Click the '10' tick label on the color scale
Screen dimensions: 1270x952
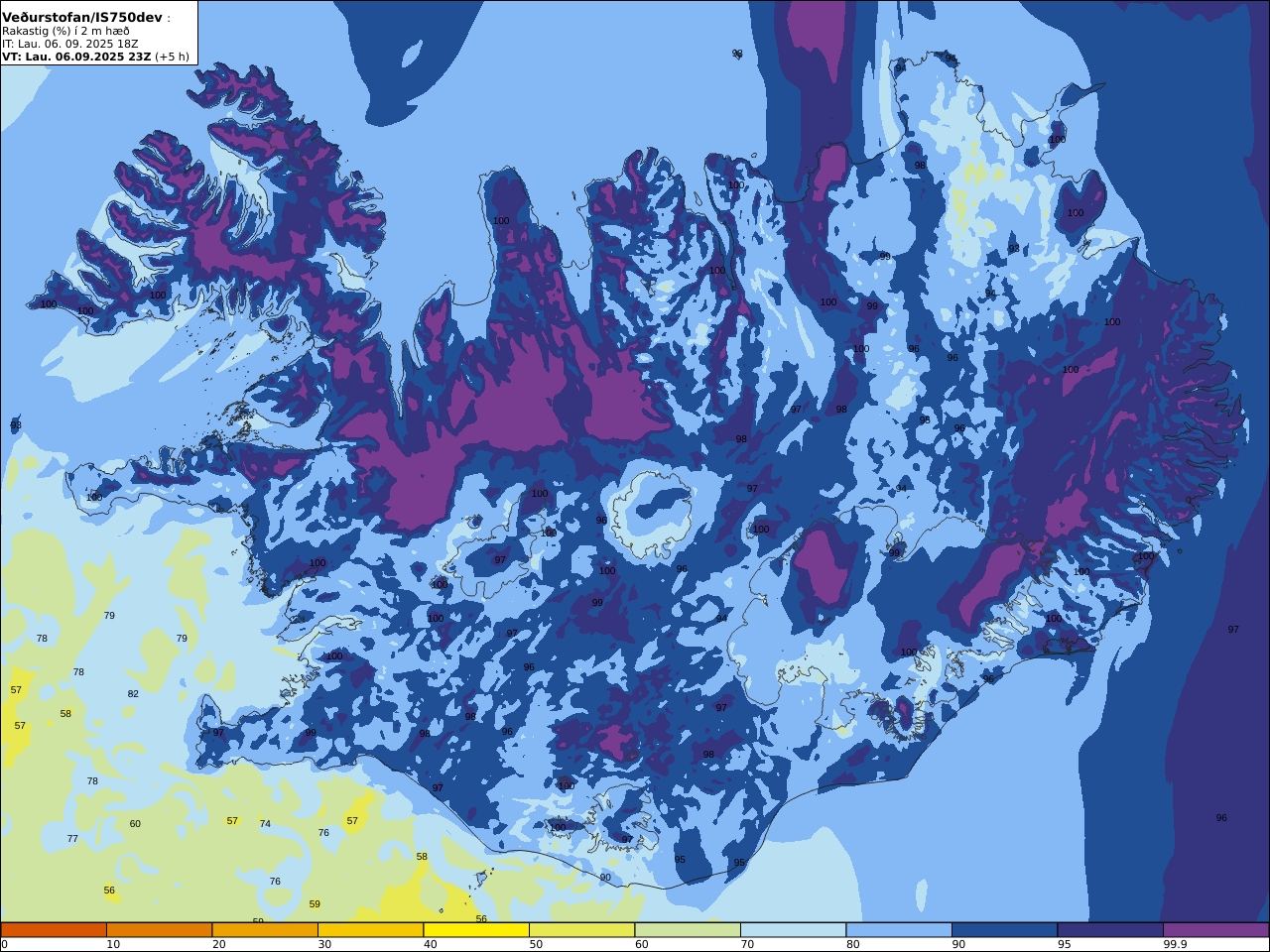(x=113, y=944)
